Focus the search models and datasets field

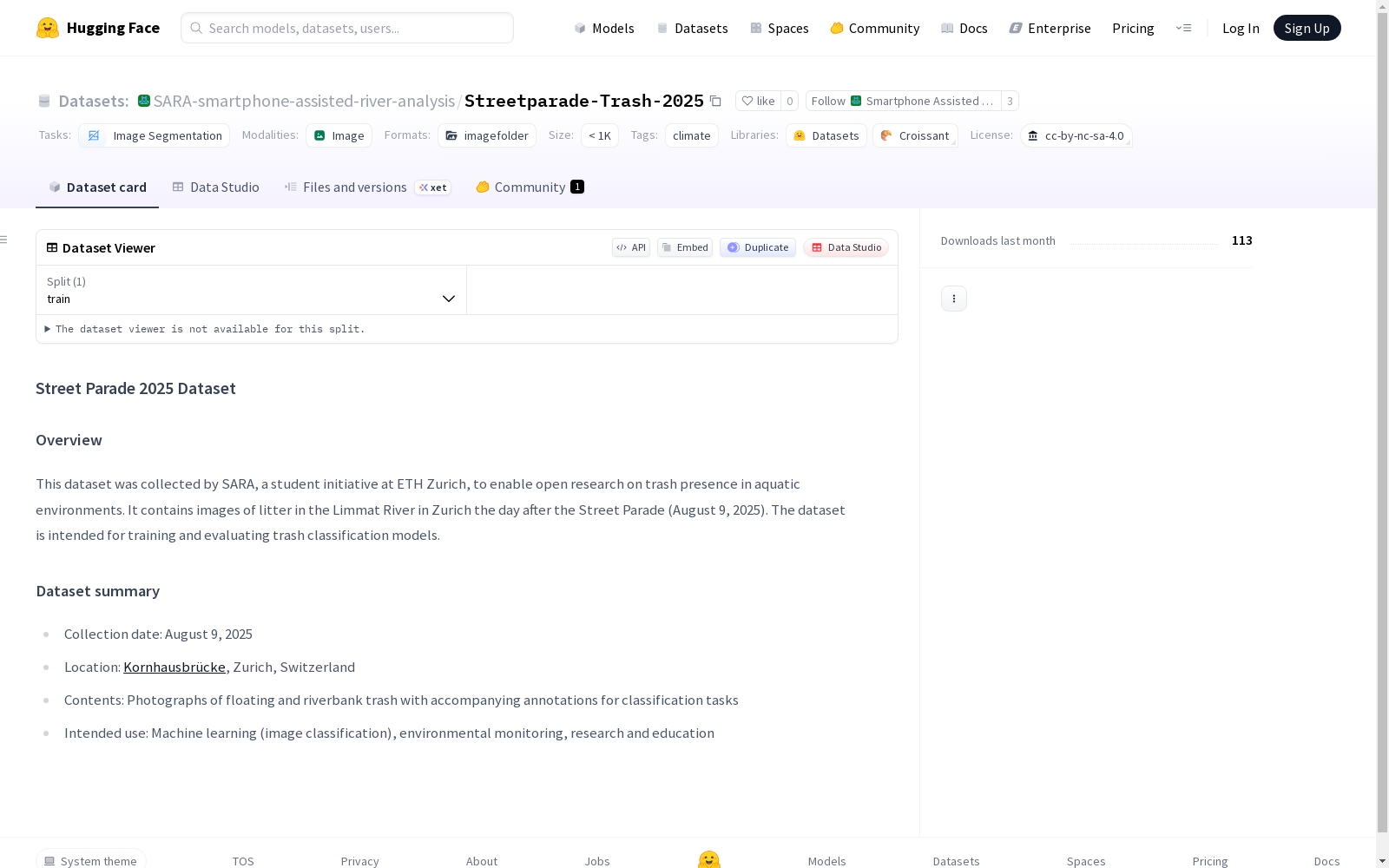pos(347,28)
